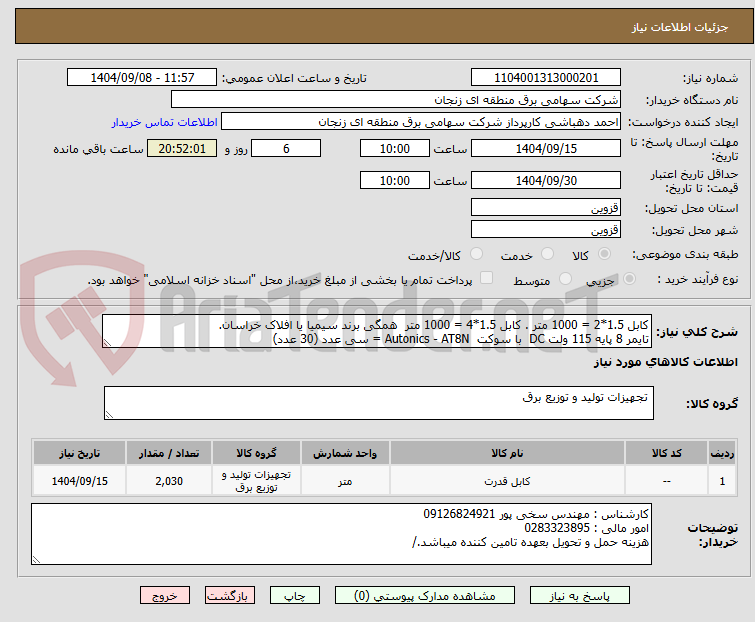
Task: Click the buyer organization name field
Action: (396, 100)
